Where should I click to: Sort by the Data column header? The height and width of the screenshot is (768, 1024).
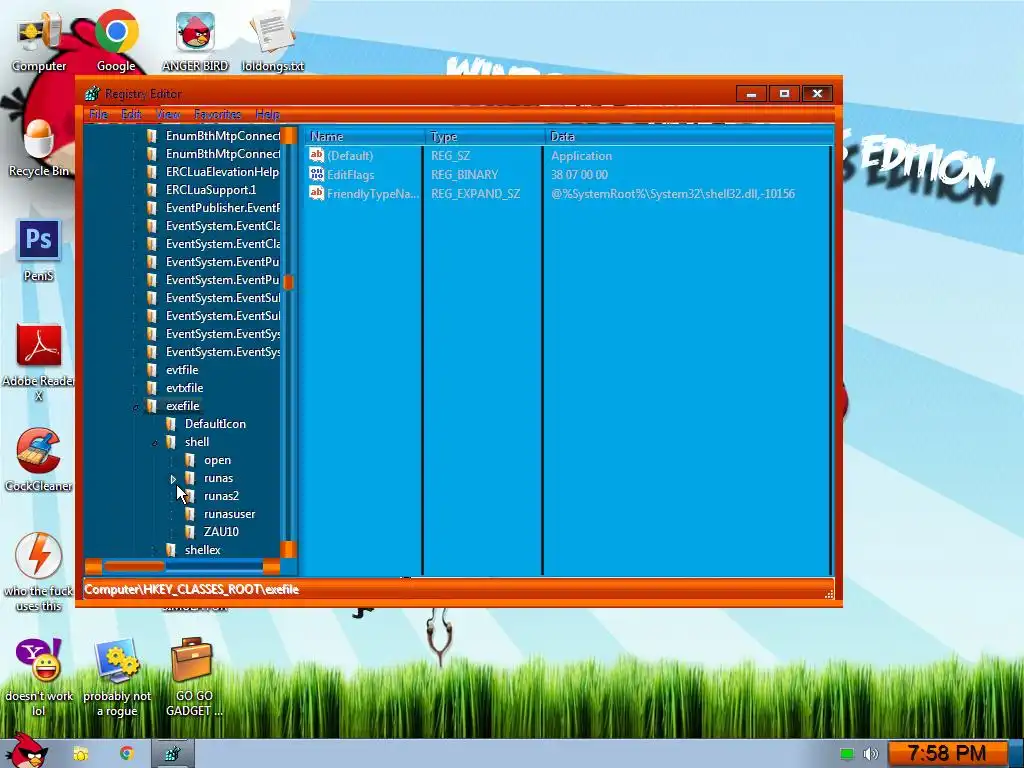(x=688, y=136)
